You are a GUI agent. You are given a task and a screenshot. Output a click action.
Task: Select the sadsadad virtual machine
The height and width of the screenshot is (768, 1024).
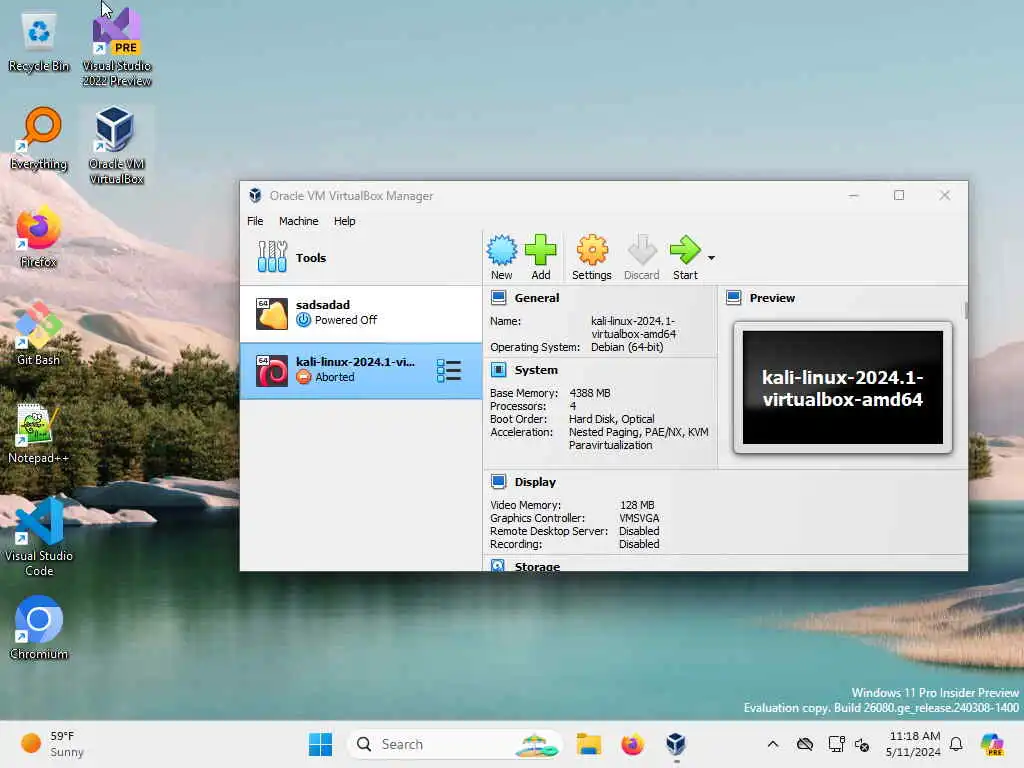(360, 313)
